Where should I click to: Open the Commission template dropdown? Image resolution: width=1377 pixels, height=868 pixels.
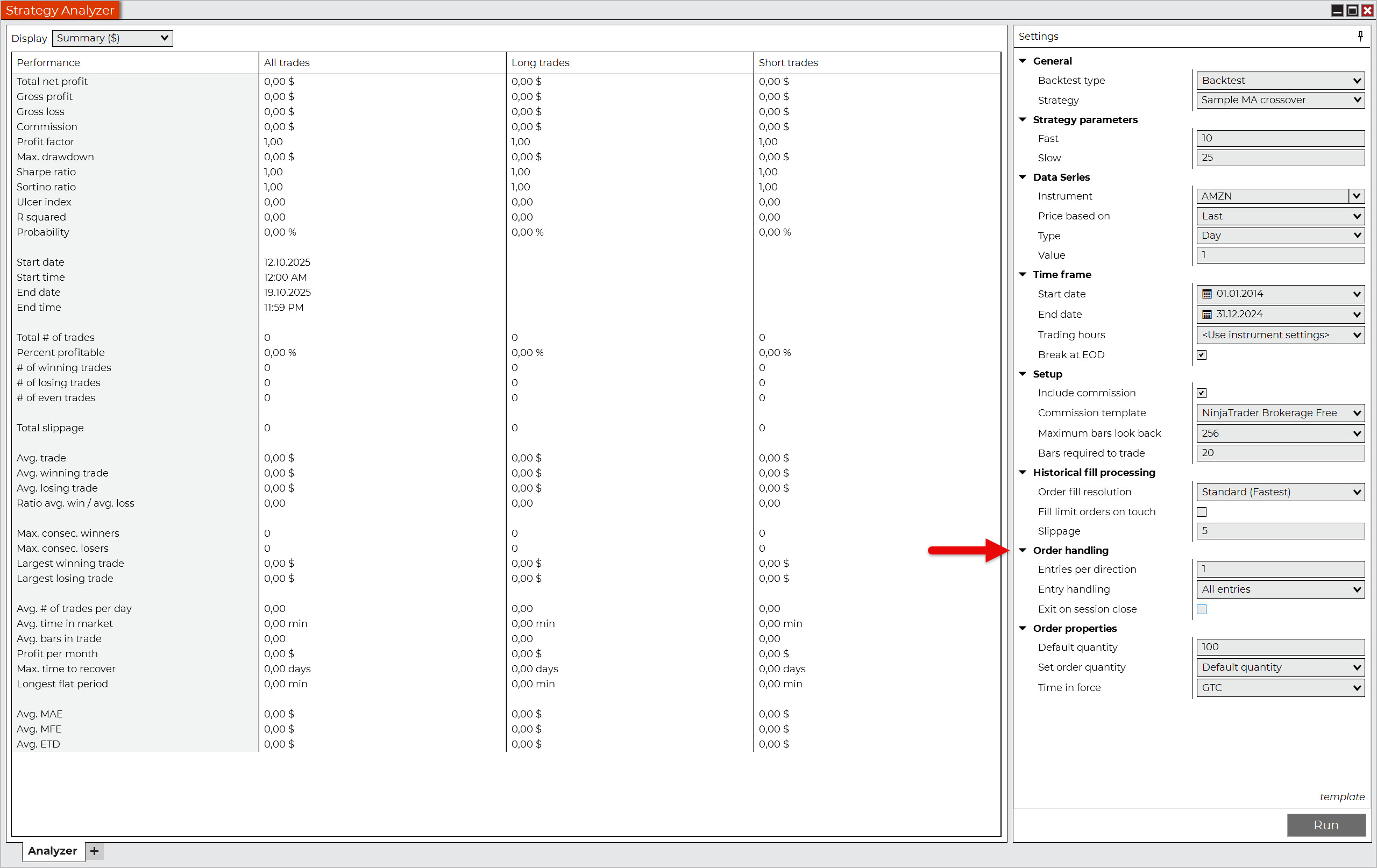click(x=1280, y=413)
